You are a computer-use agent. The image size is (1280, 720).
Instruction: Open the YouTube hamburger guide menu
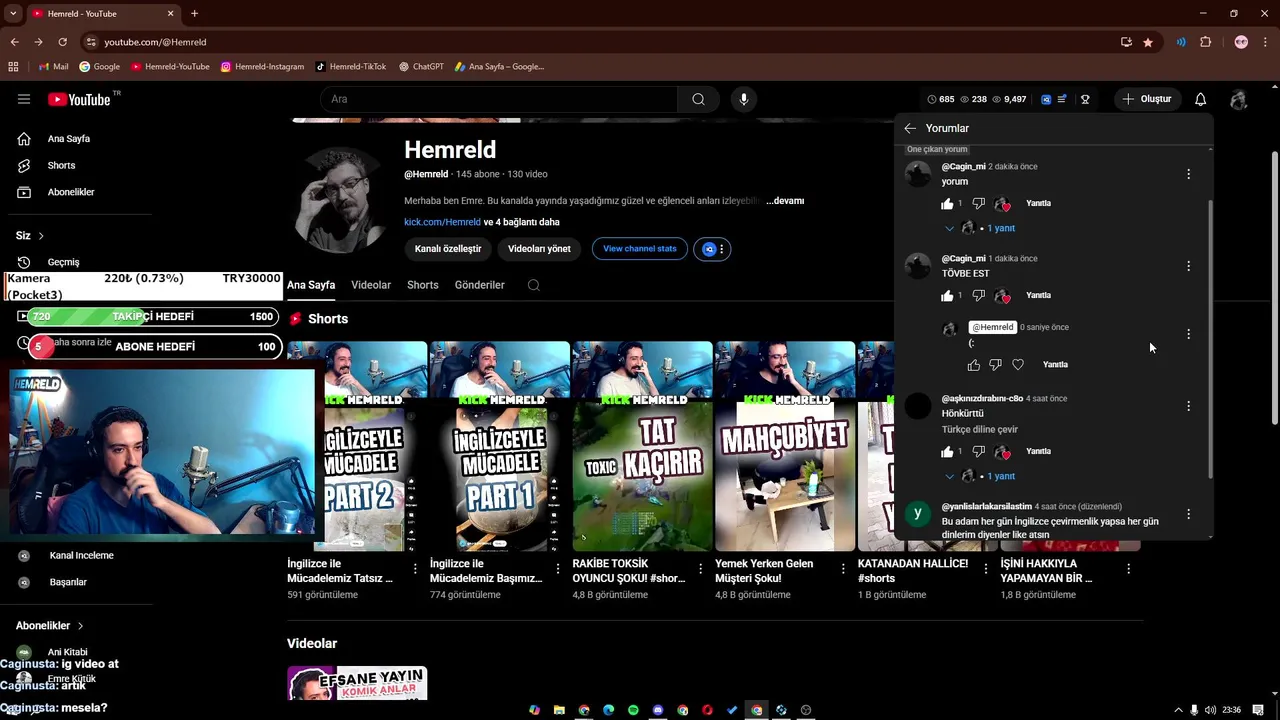pyautogui.click(x=24, y=99)
